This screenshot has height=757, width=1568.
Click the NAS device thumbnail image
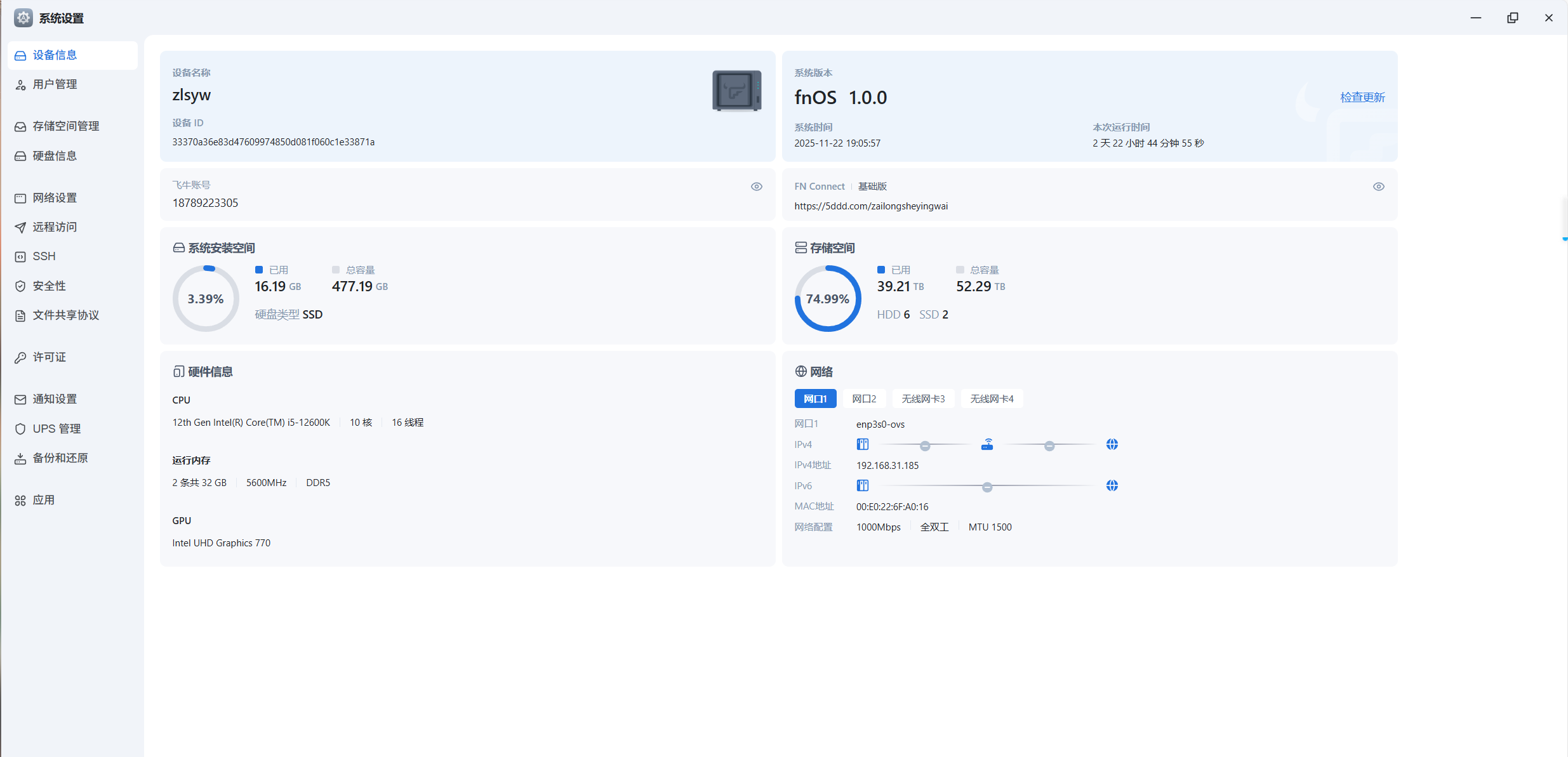coord(736,91)
